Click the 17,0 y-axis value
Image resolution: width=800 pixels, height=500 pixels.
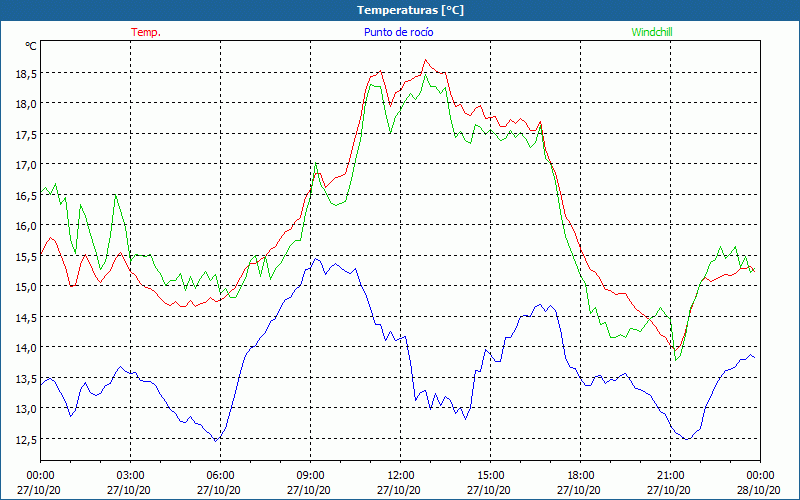[27, 165]
